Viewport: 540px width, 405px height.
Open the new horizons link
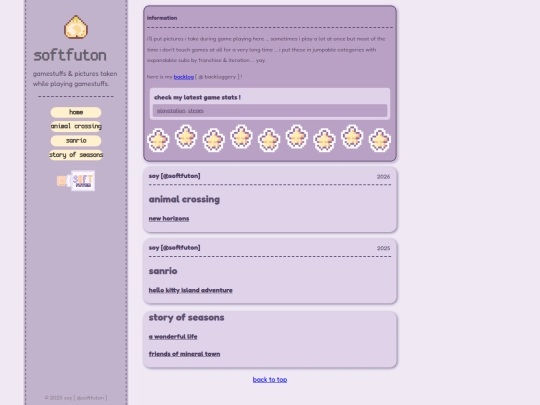pos(169,218)
